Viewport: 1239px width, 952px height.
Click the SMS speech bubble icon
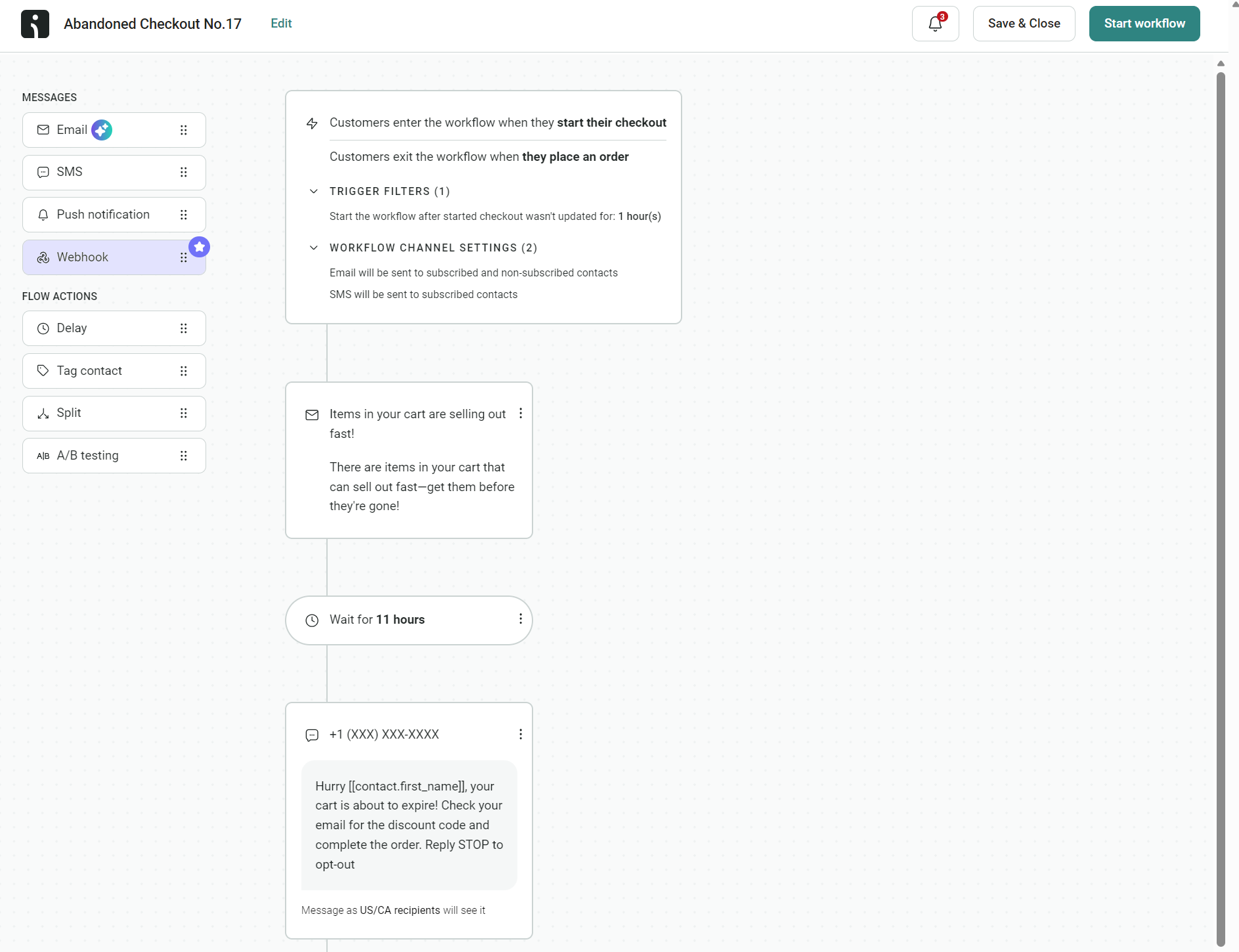[43, 172]
